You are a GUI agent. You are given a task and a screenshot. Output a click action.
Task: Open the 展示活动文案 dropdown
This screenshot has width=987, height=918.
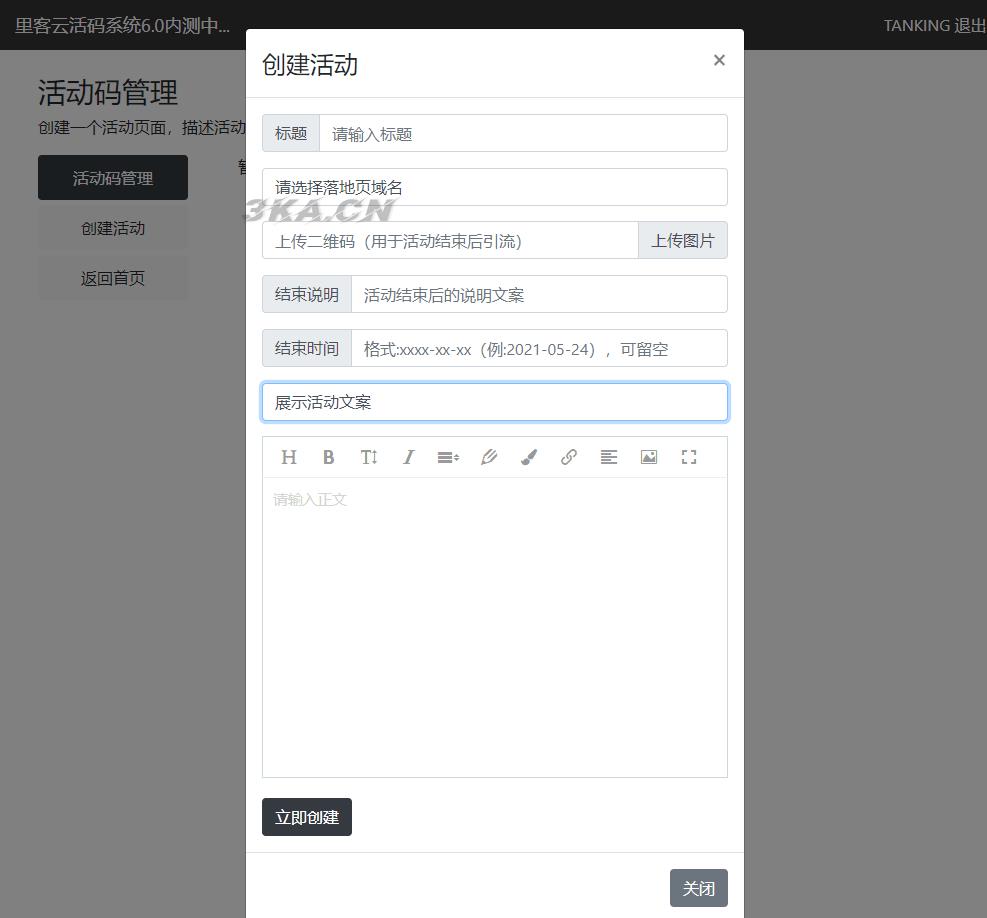coord(494,402)
